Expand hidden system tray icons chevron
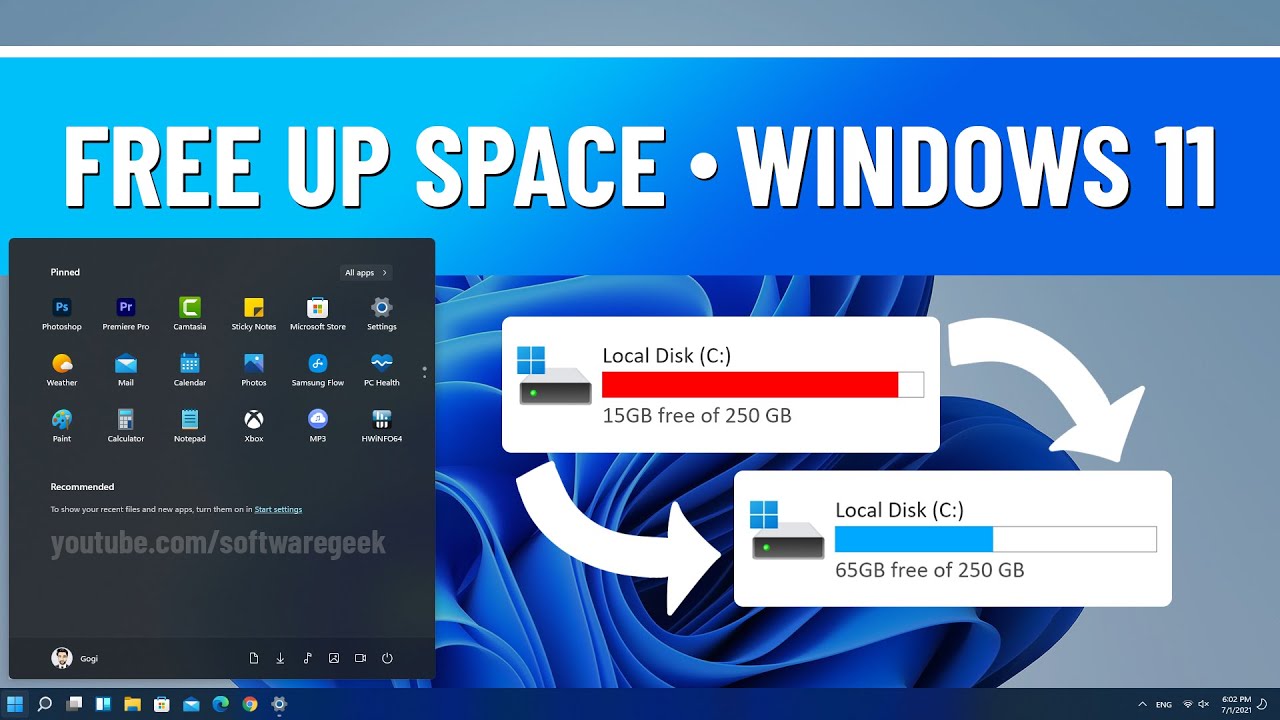Screen dimensions: 1280x720 [1142, 704]
